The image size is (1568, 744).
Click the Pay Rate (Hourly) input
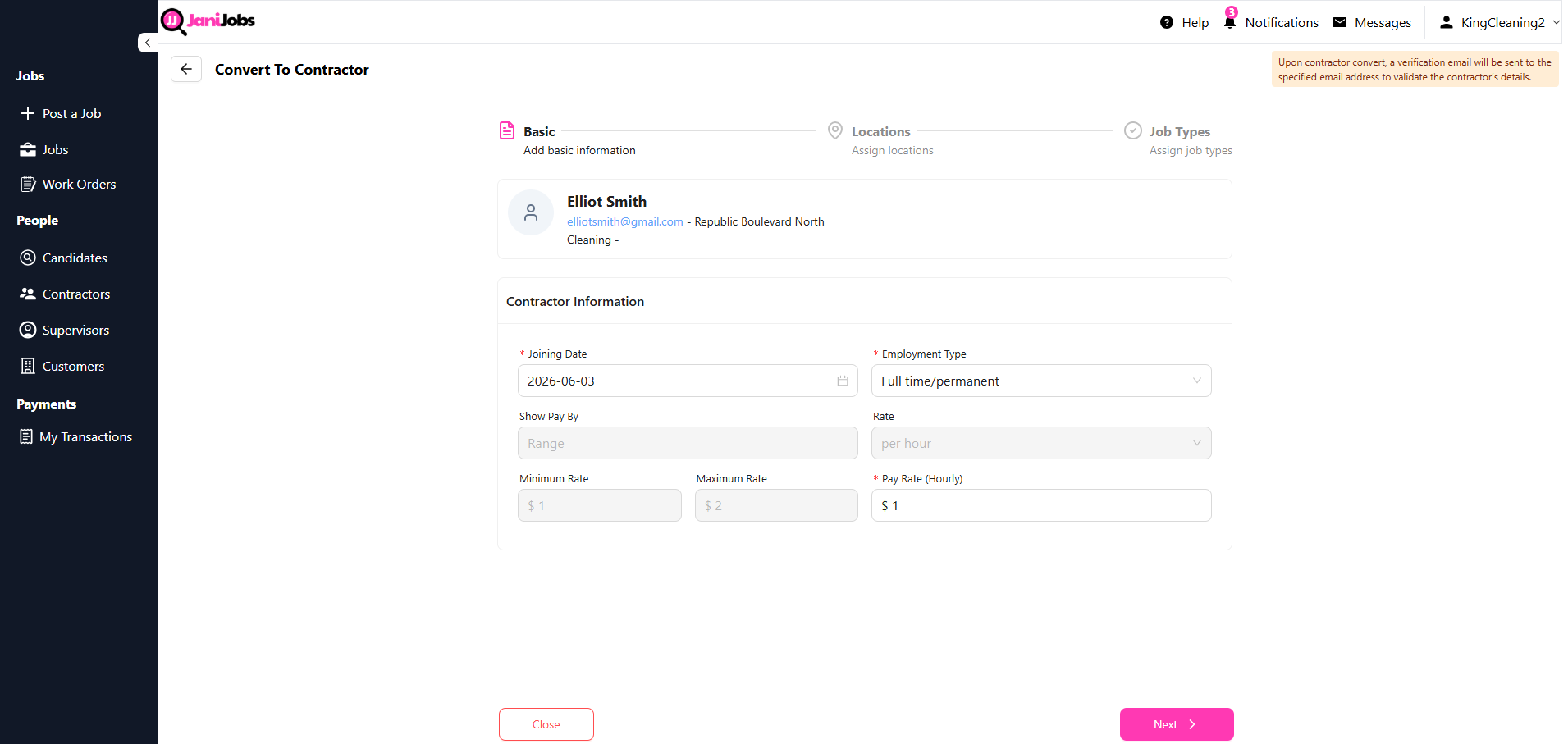coord(1041,505)
